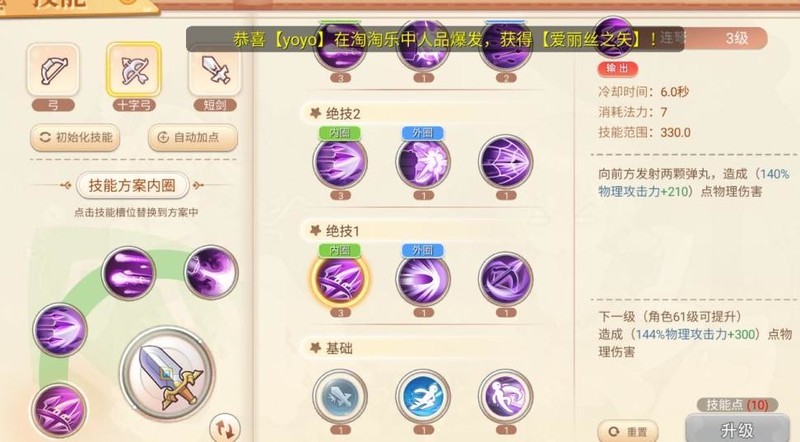Select the grey sword 基础 skill
Screen dimensions: 800x442
tap(340, 397)
